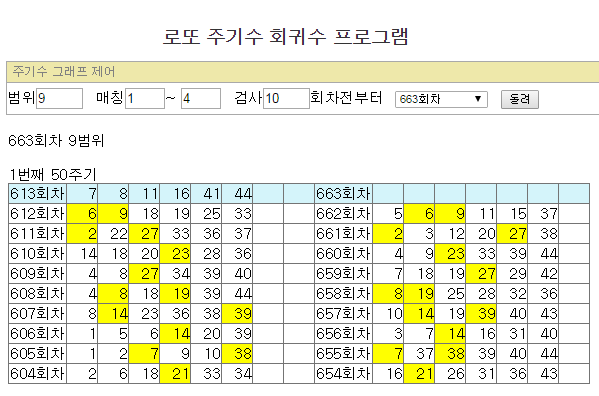Click highlighted 39 in the 607회차 row
Screen dimensions: 599x396
pyautogui.click(x=237, y=314)
